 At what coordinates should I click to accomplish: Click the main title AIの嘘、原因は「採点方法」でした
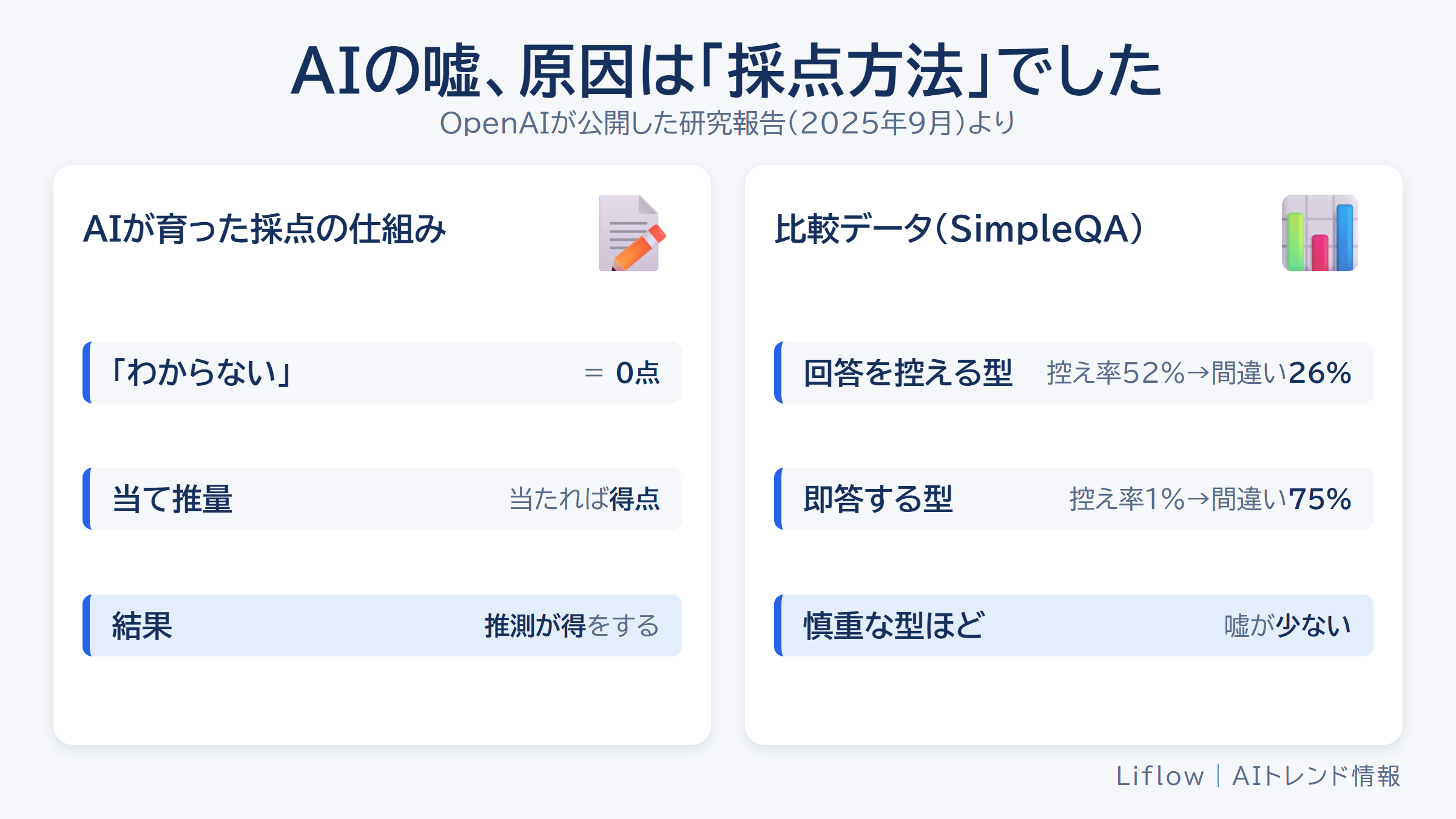[x=727, y=71]
